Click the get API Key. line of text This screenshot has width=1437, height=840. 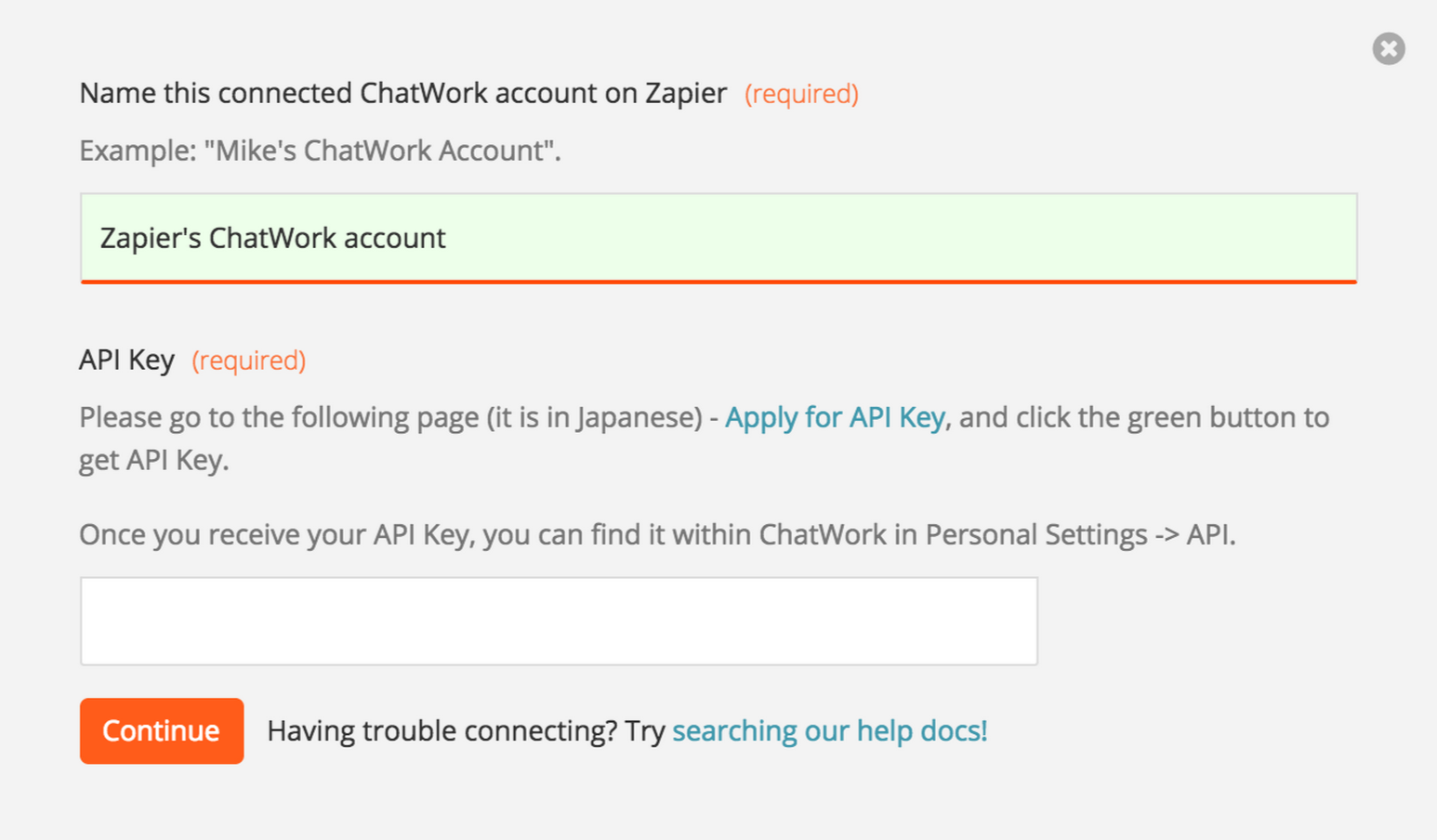tap(153, 460)
